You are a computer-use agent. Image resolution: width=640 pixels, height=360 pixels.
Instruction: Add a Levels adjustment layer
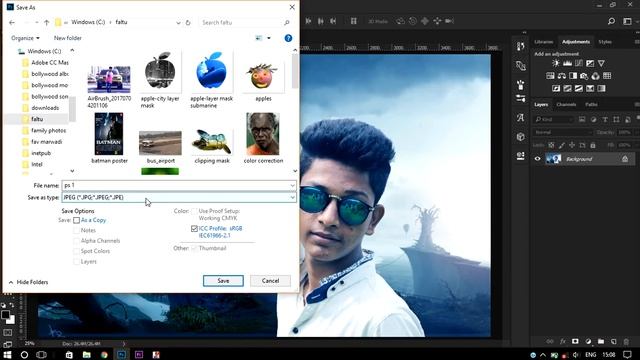(x=567, y=63)
